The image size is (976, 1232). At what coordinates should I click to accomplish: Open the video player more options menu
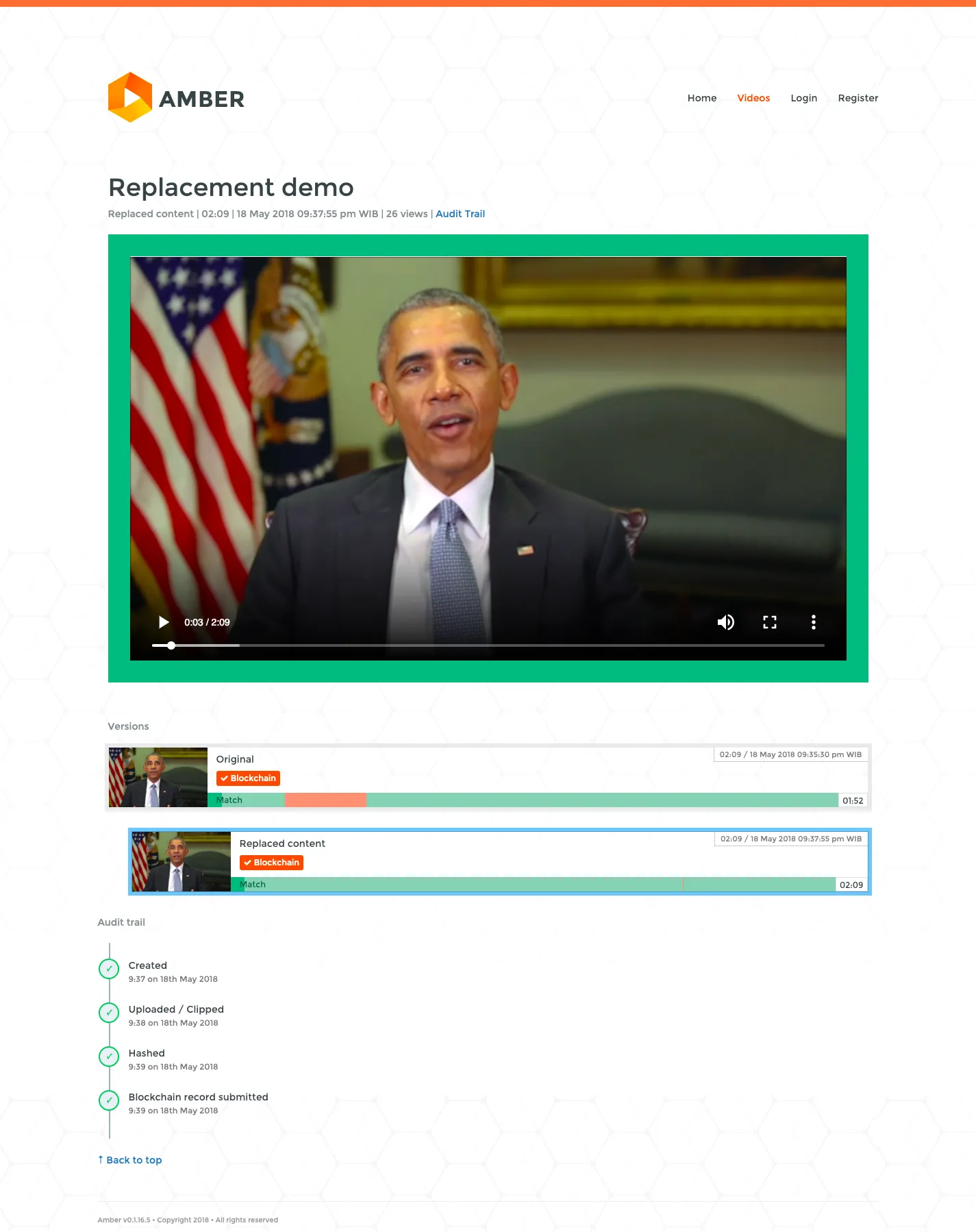[x=813, y=622]
